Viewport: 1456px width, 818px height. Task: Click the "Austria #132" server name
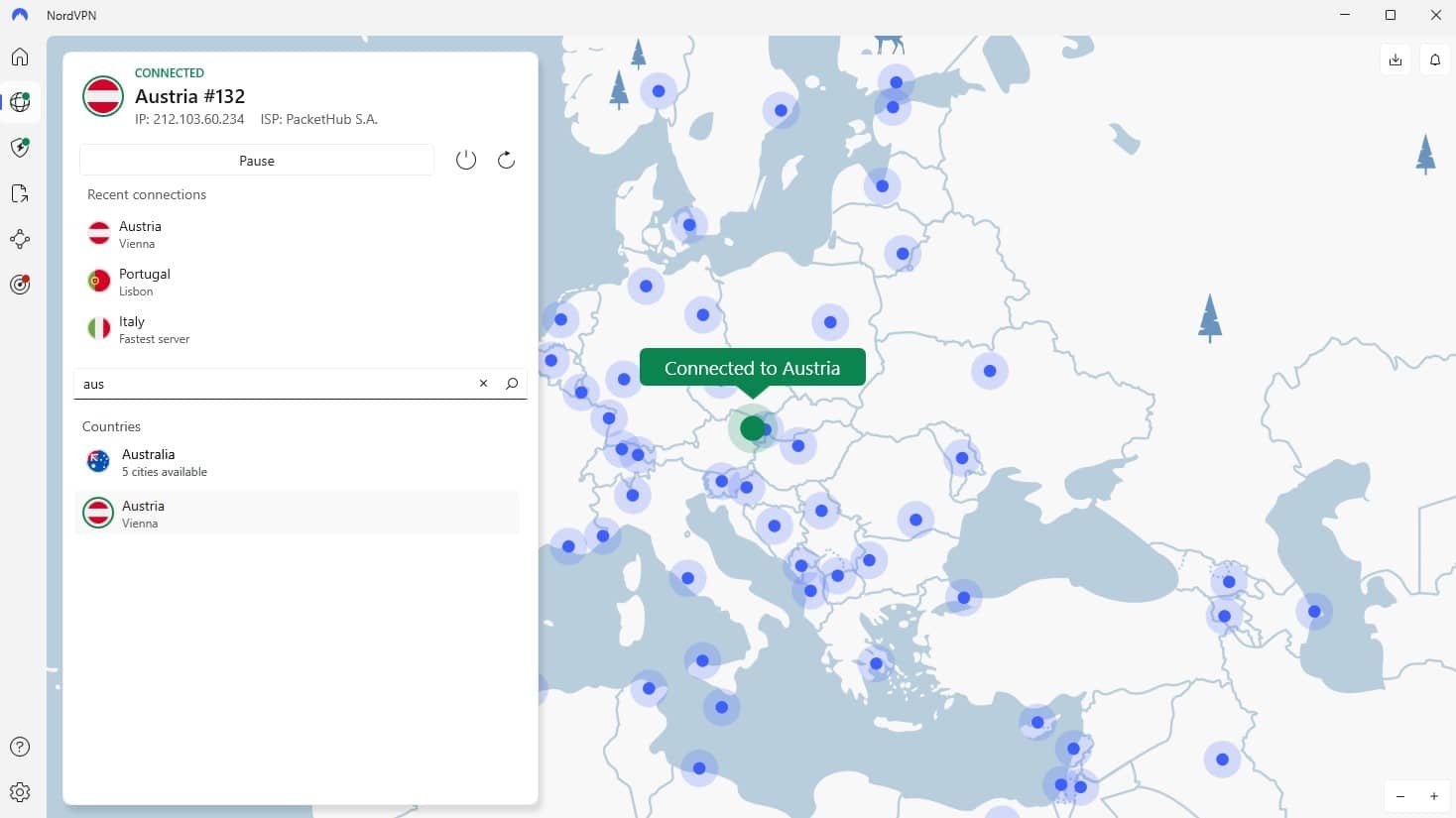(190, 96)
